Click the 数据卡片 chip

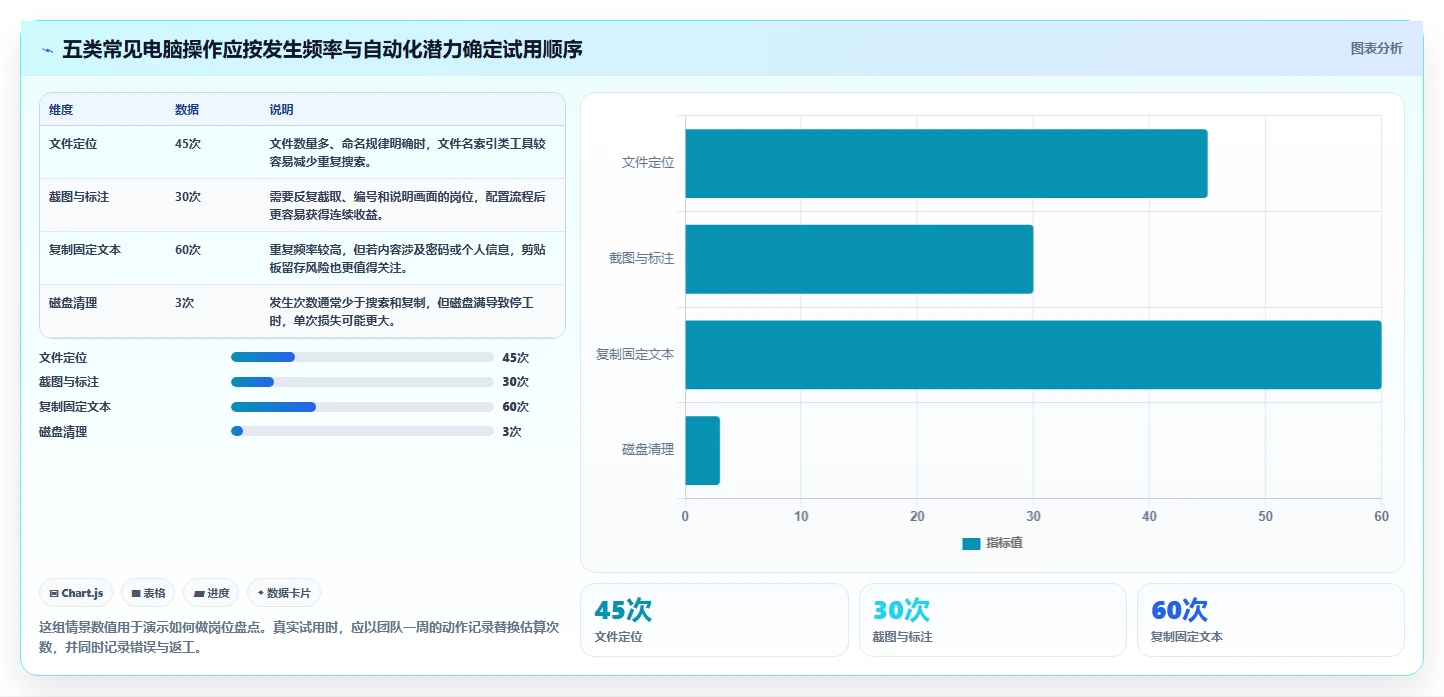coord(284,593)
